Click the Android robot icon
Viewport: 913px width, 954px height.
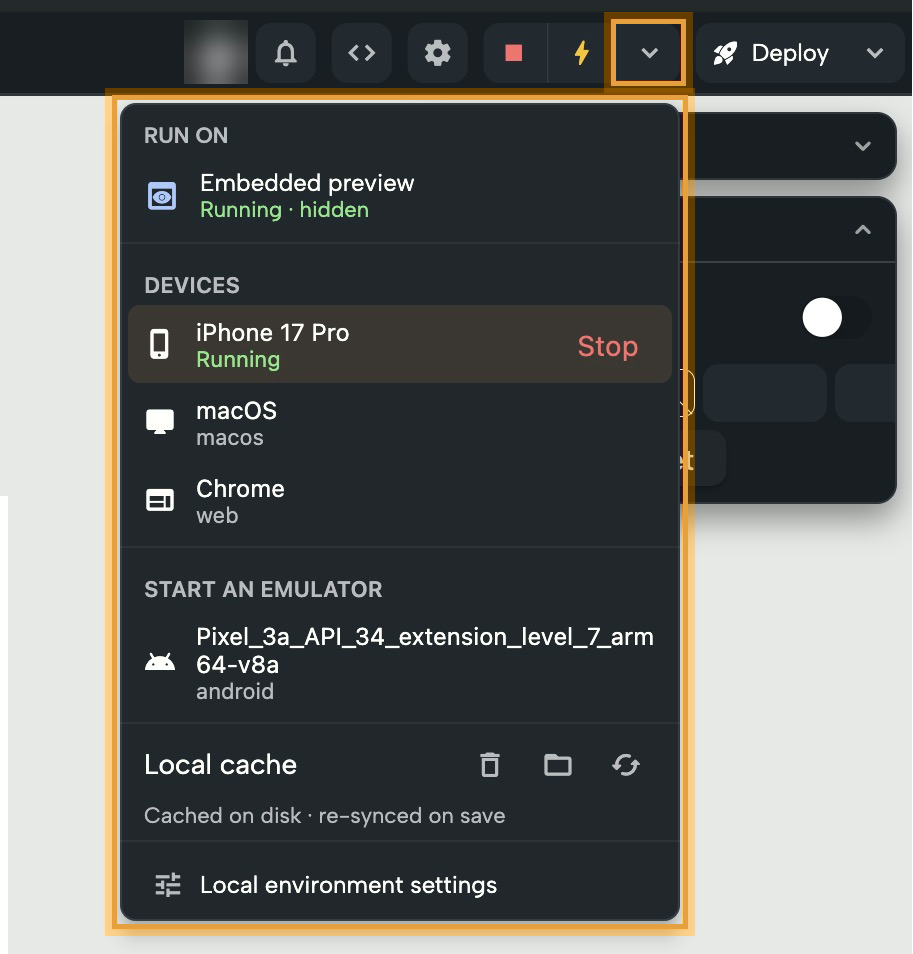[x=160, y=661]
